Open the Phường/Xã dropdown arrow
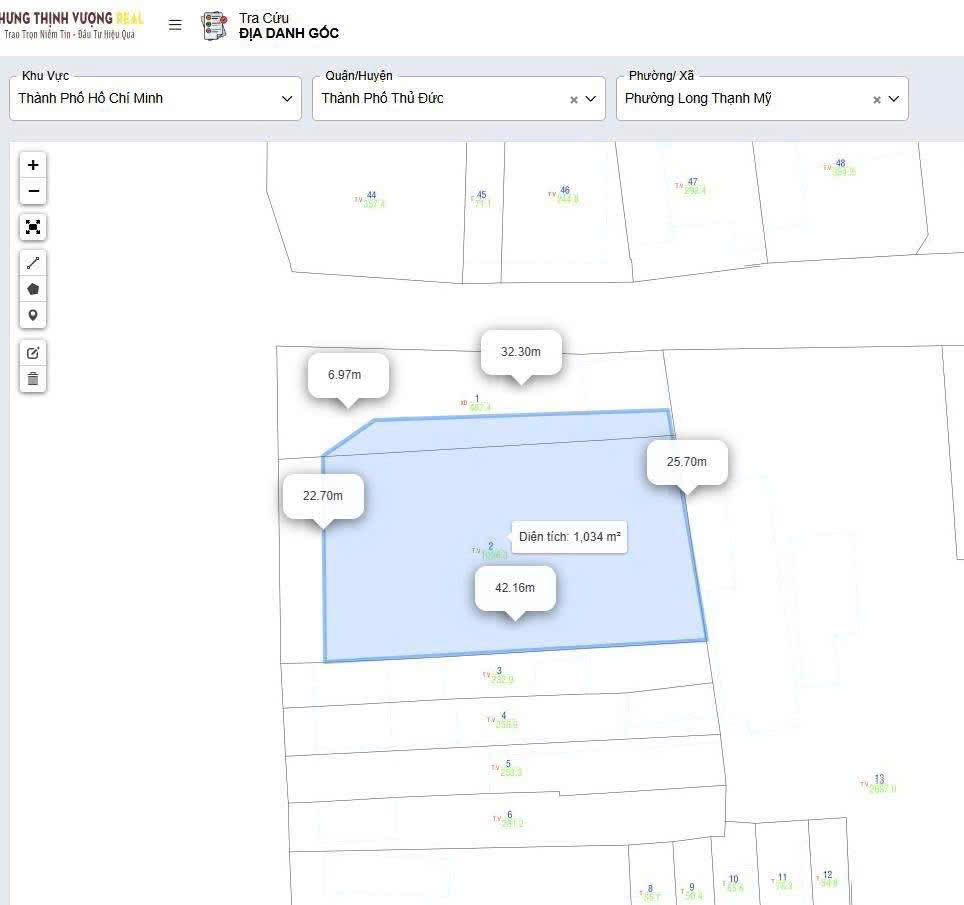The height and width of the screenshot is (905, 964). (x=894, y=99)
